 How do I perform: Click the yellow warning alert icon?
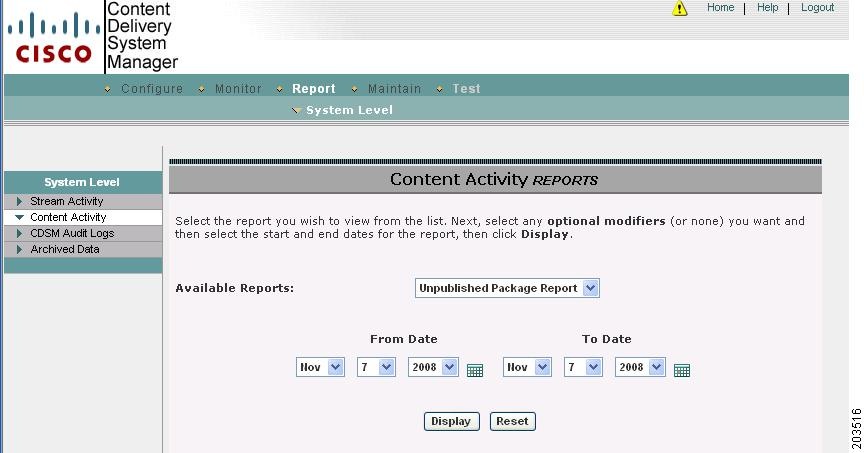[680, 8]
